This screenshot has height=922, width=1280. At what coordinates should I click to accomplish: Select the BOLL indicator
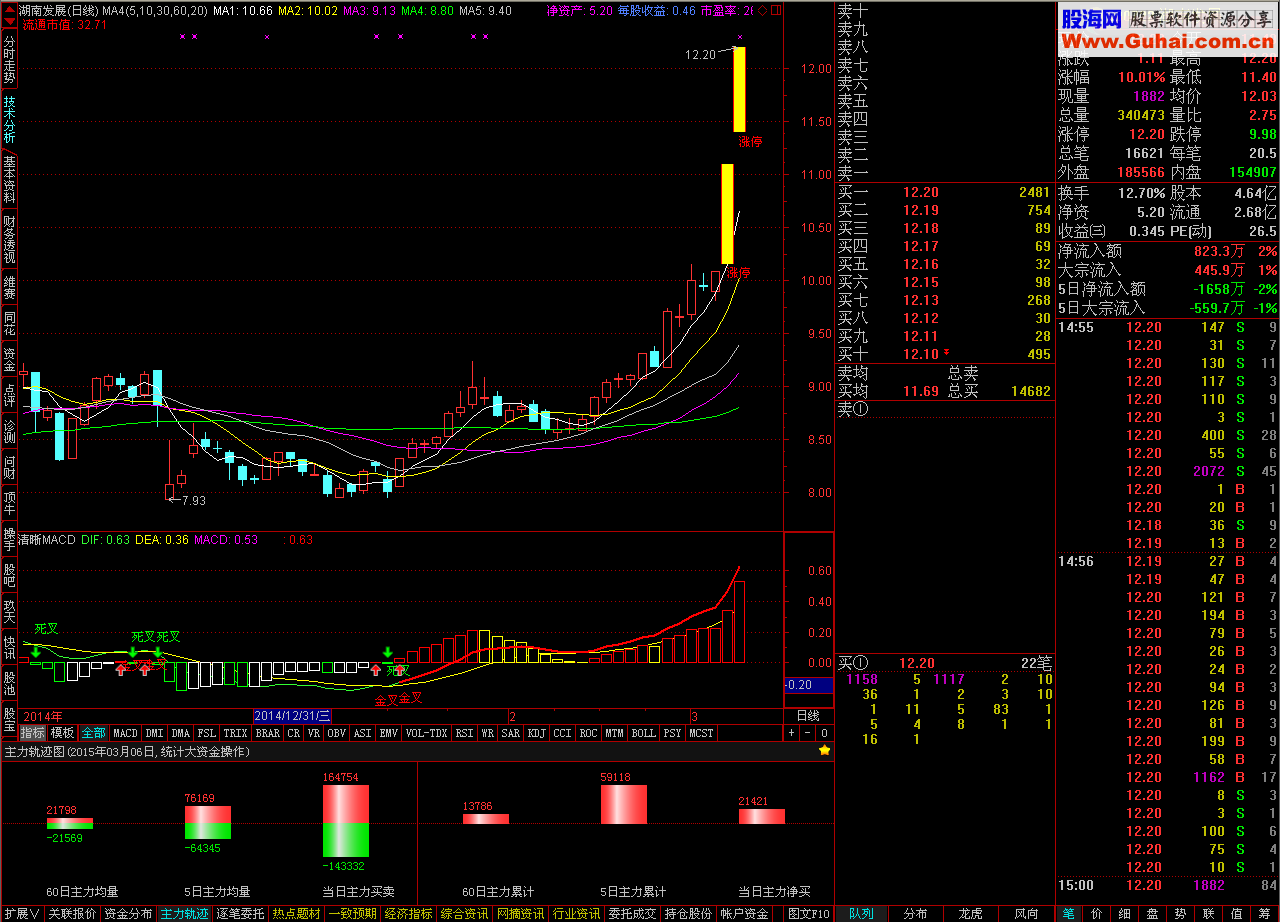[644, 733]
